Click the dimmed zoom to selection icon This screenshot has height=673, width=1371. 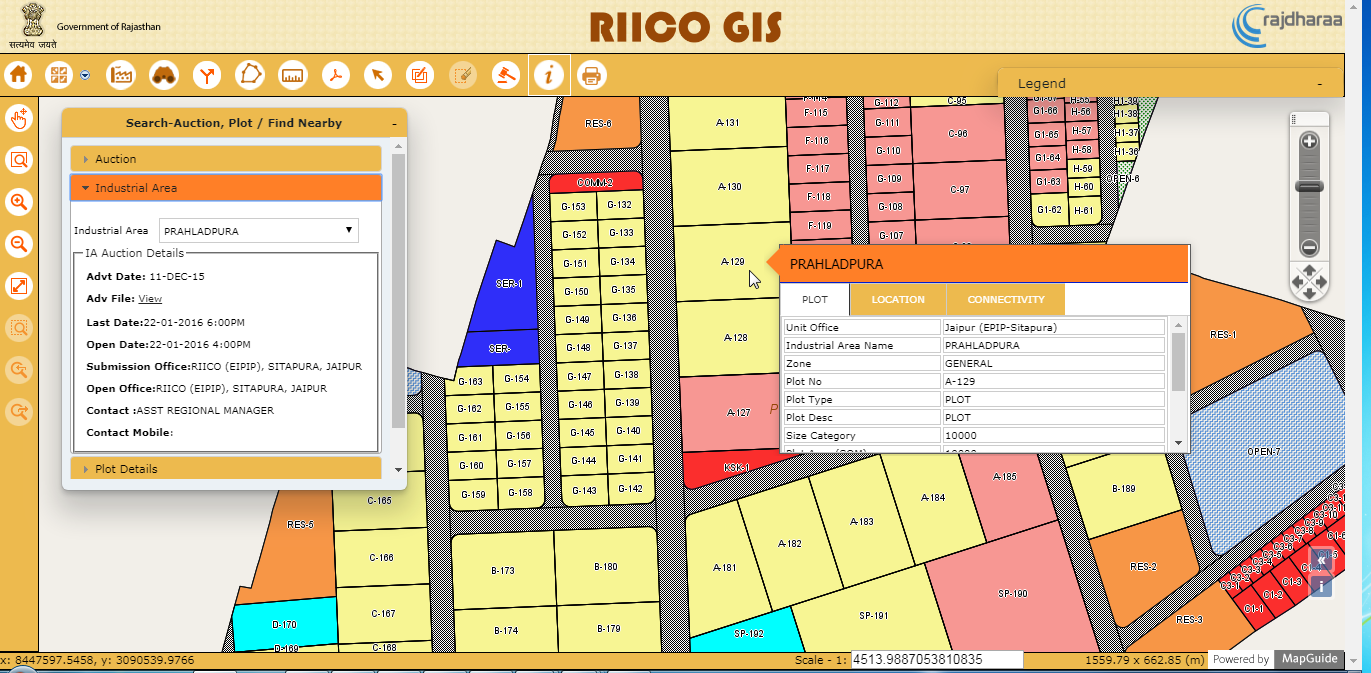pos(19,327)
